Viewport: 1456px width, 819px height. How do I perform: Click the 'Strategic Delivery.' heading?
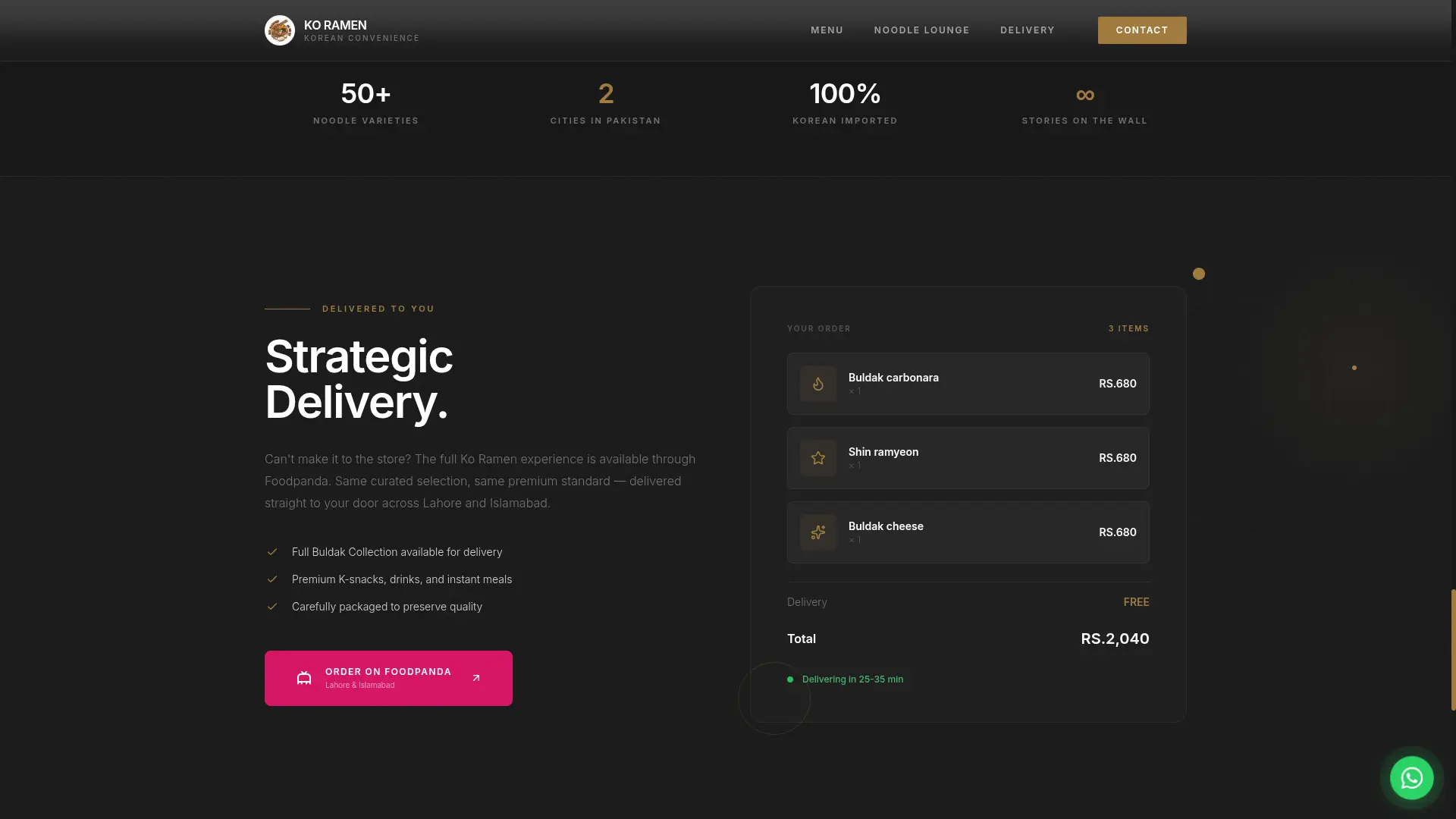click(359, 378)
